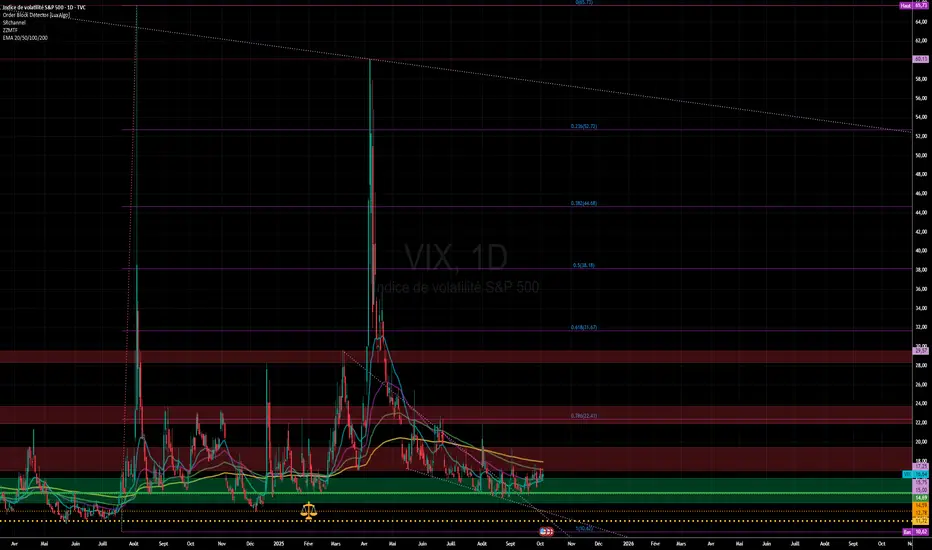The image size is (932, 550).
Task: Click the 0.382 Fibonacci level label
Action: tap(584, 203)
